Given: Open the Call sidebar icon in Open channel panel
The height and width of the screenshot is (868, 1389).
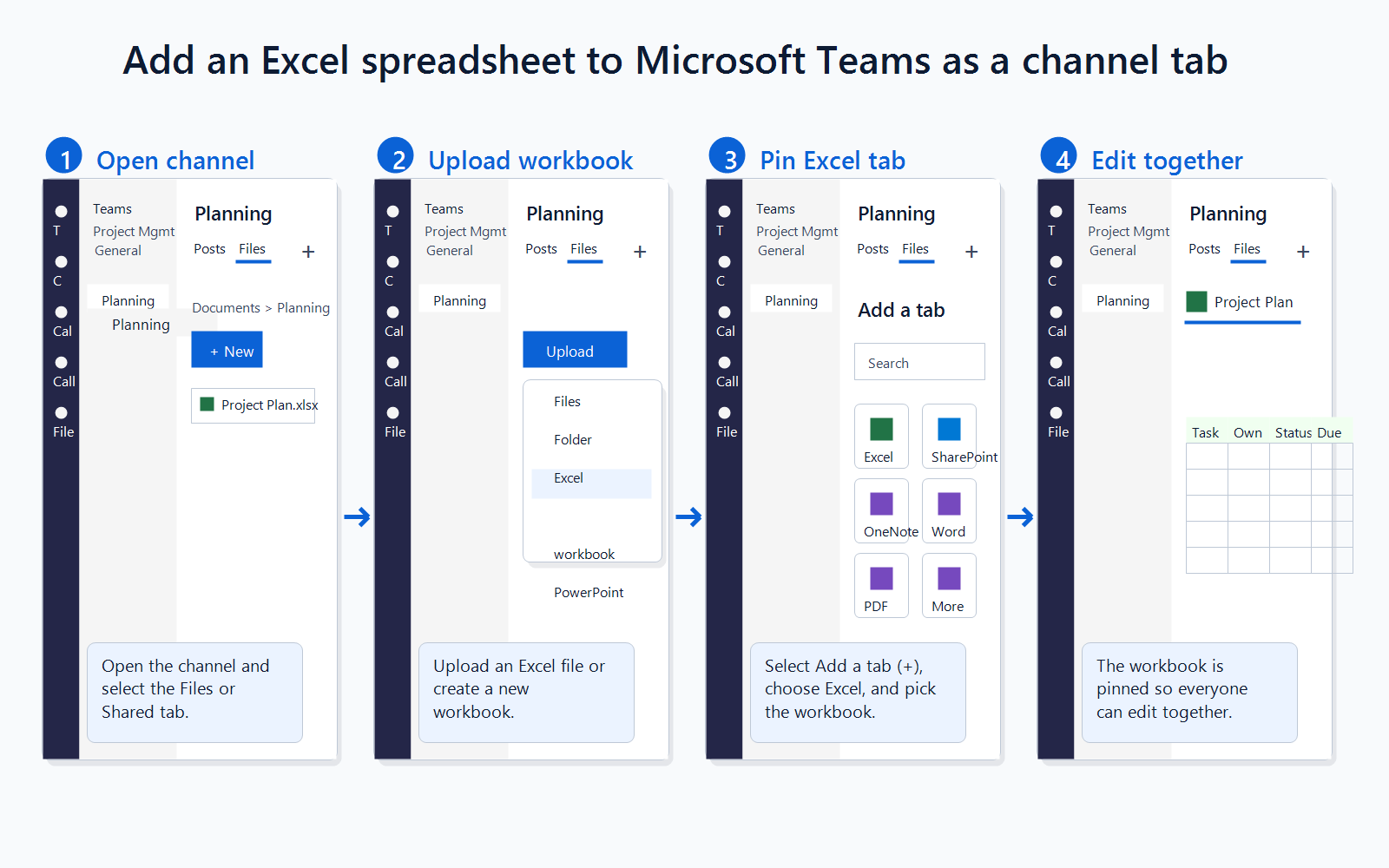Looking at the screenshot, I should click(x=62, y=363).
